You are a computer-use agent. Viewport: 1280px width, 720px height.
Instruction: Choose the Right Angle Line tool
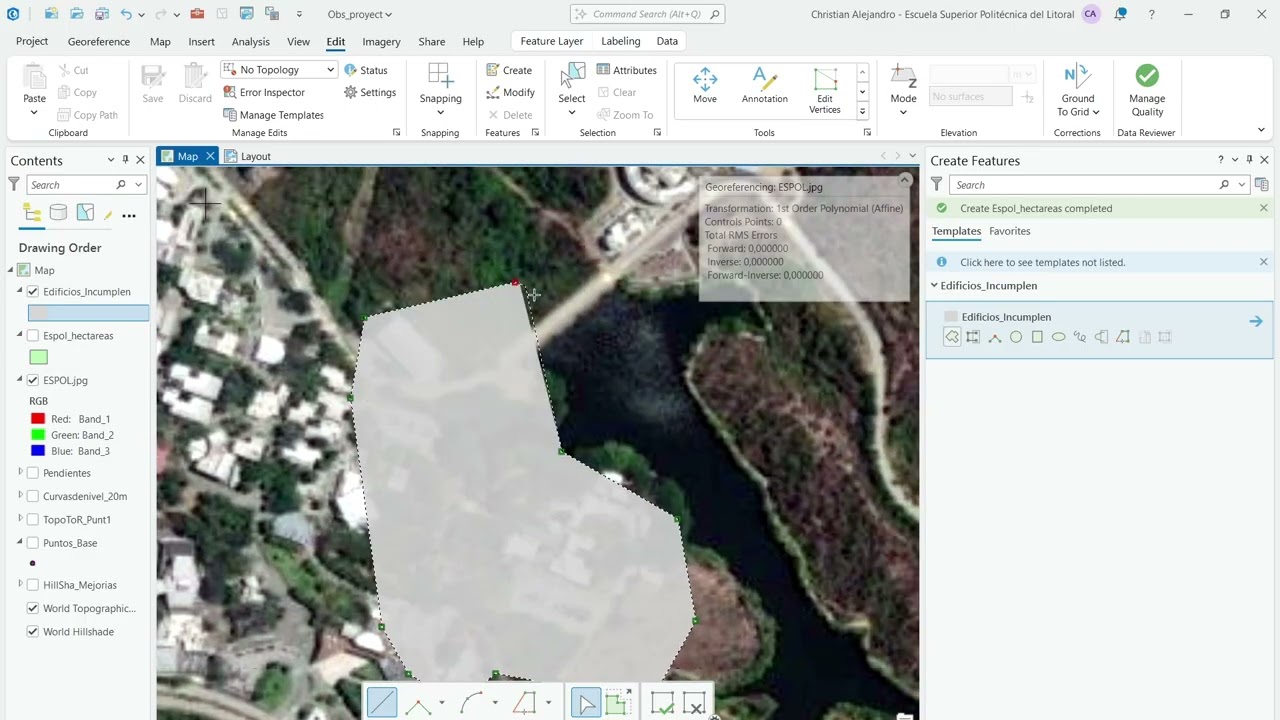coord(419,704)
